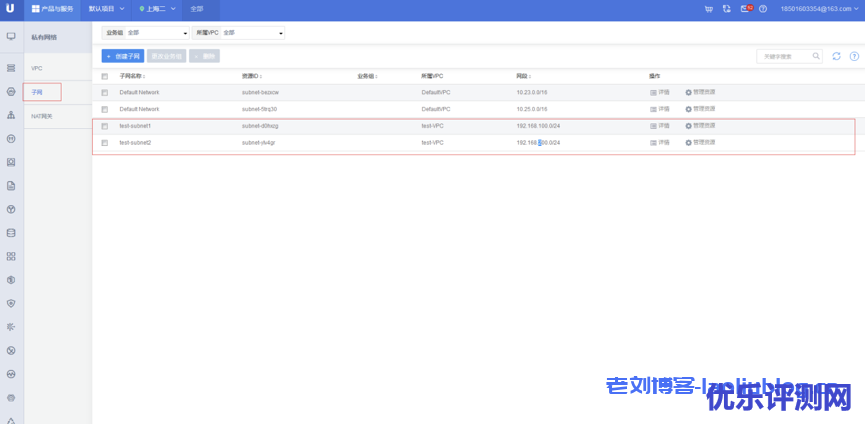Select the NAT网关 item in sidebar

(42, 116)
